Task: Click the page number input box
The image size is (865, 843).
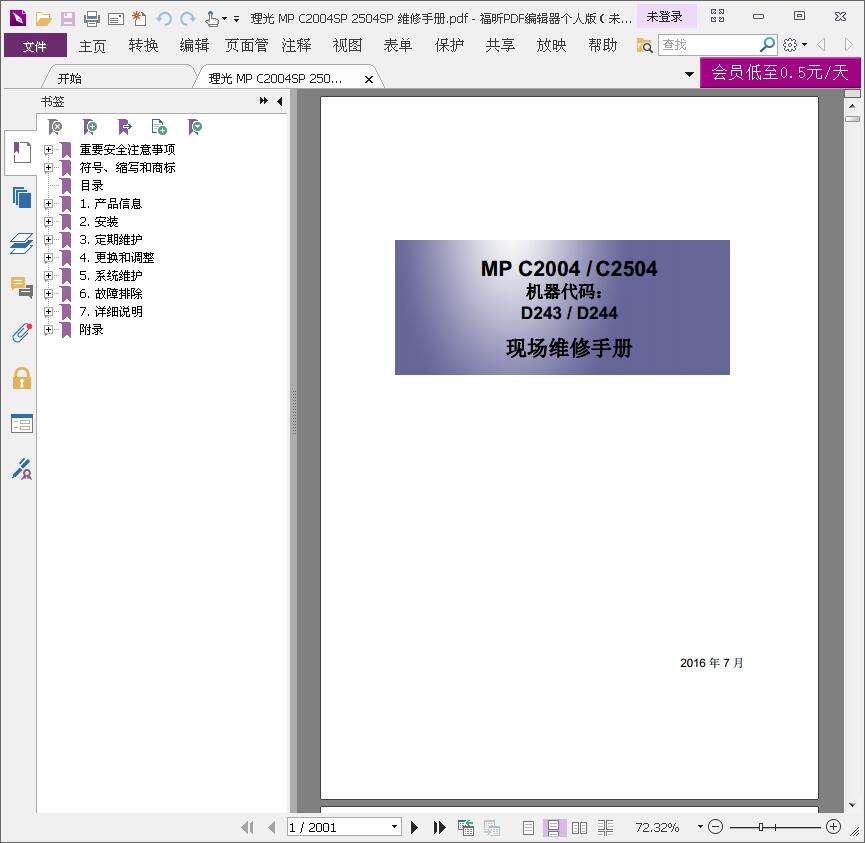Action: [338, 827]
